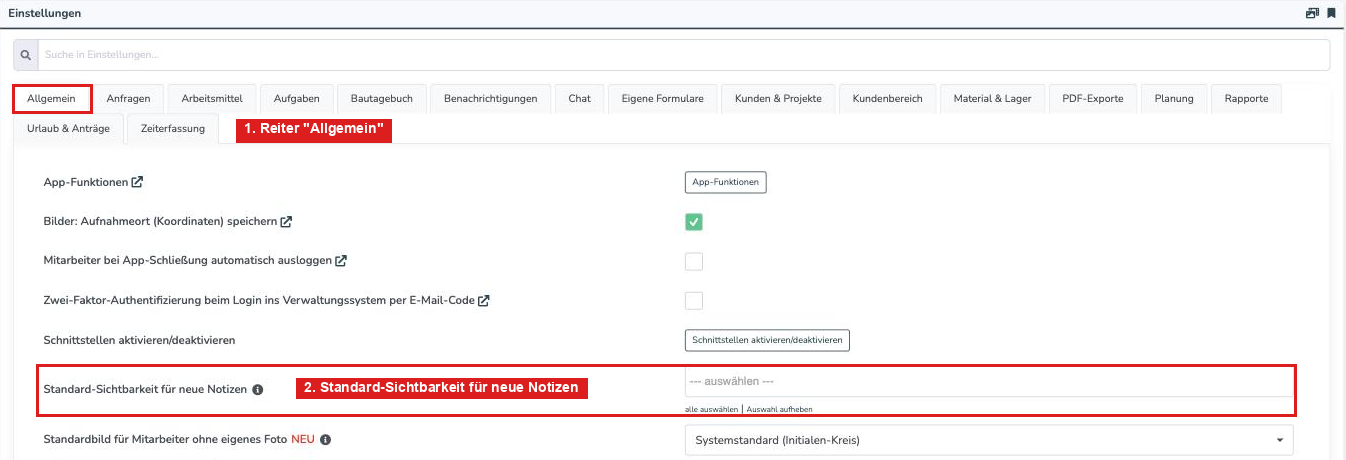This screenshot has height=460, width=1346.
Task: Open the Rapporte tab
Action: coord(1246,99)
